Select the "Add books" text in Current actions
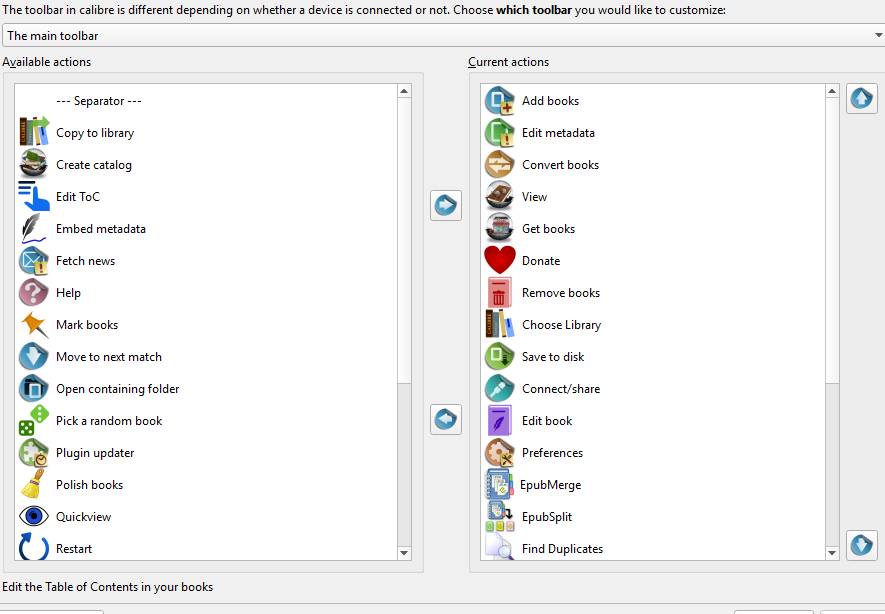This screenshot has width=885, height=614. coord(550,101)
